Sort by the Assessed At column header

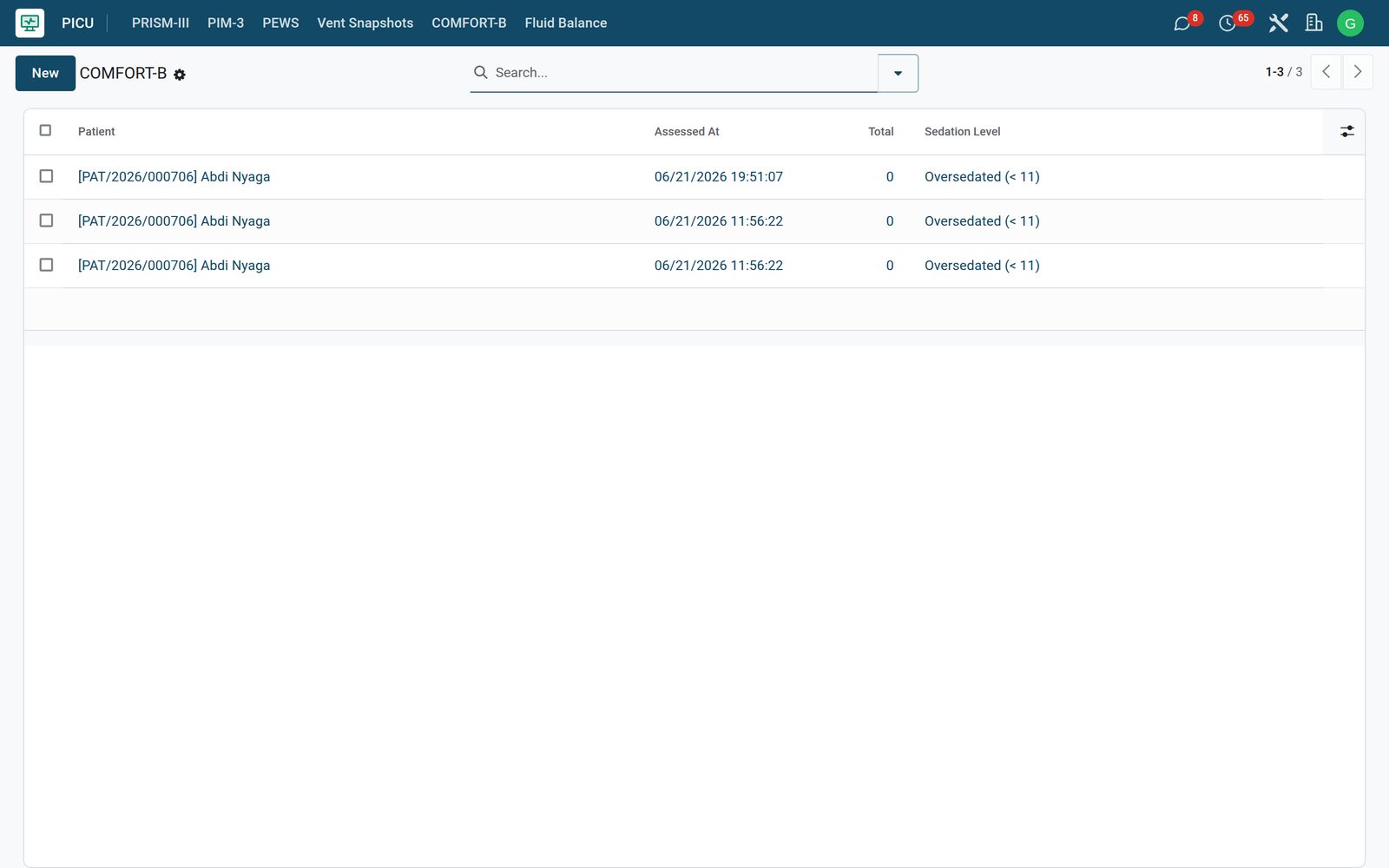click(687, 132)
